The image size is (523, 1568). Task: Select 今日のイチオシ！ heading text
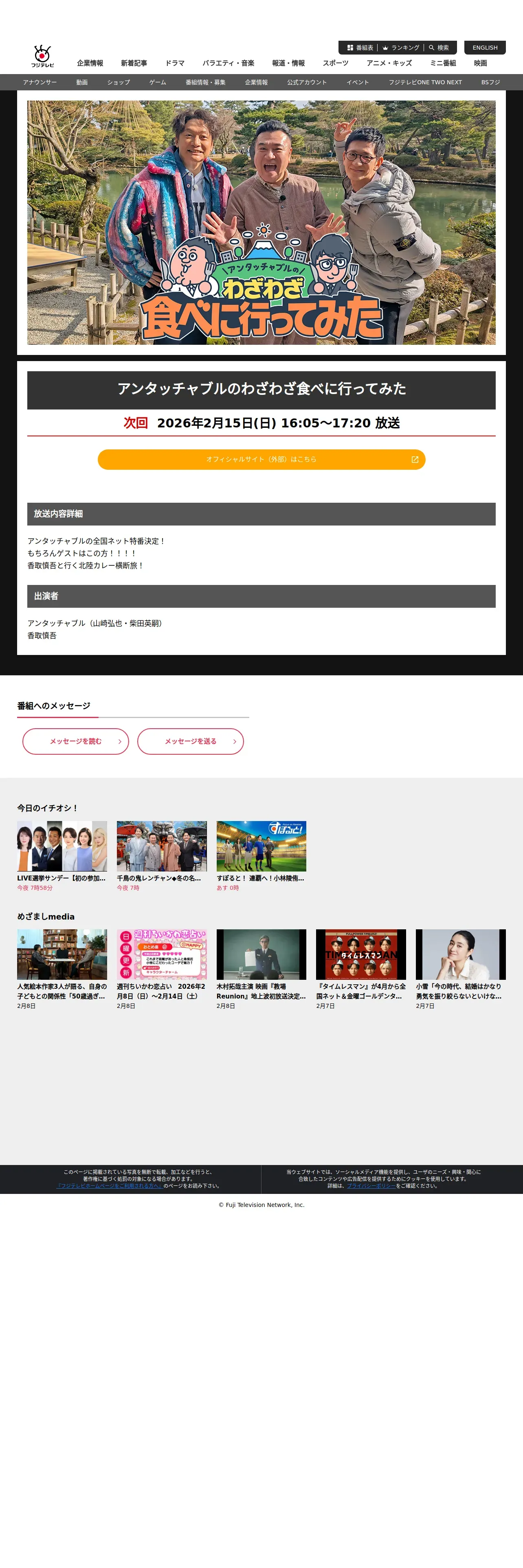(x=48, y=808)
